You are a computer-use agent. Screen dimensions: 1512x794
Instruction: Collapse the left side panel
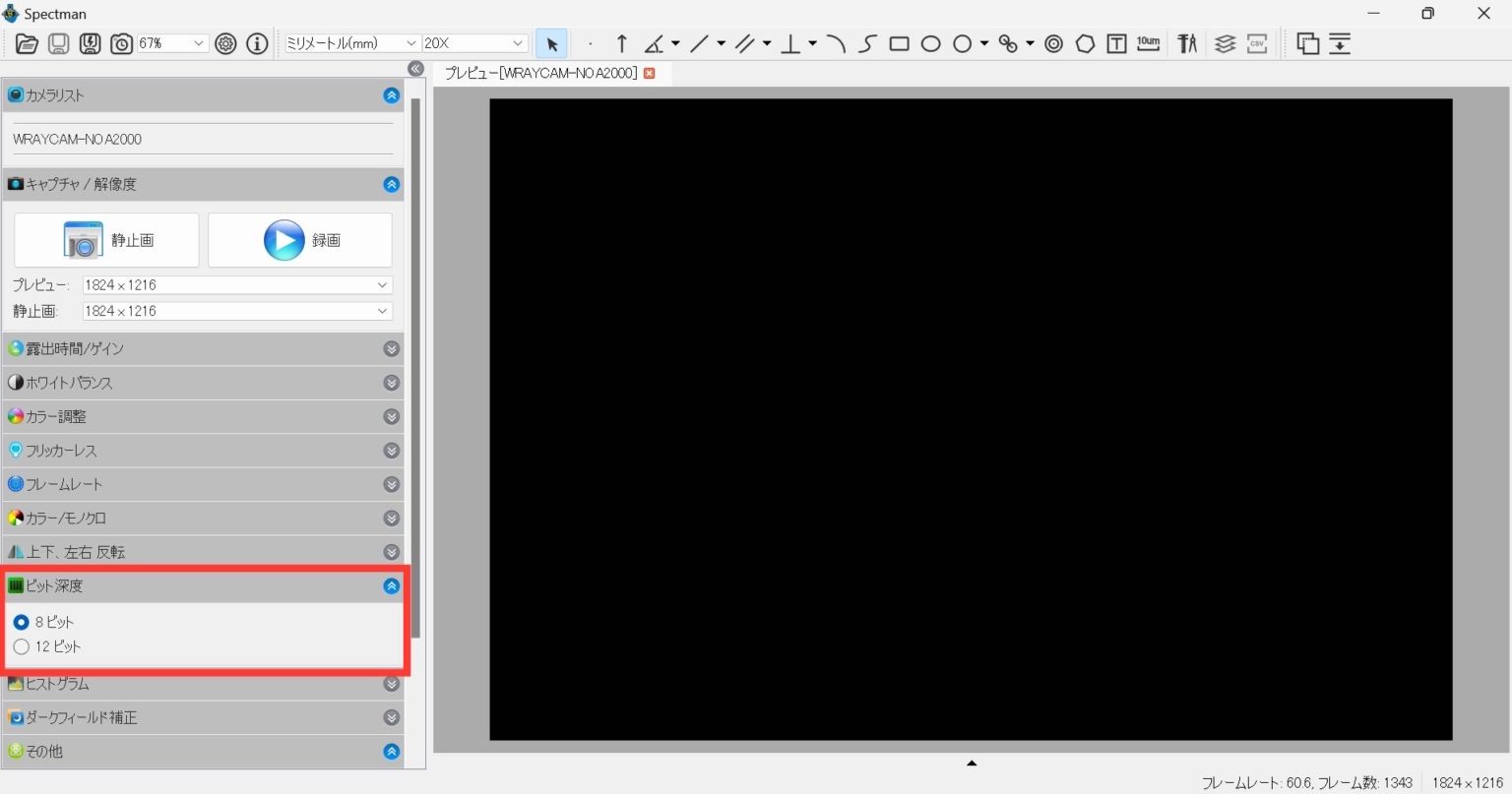tap(415, 69)
